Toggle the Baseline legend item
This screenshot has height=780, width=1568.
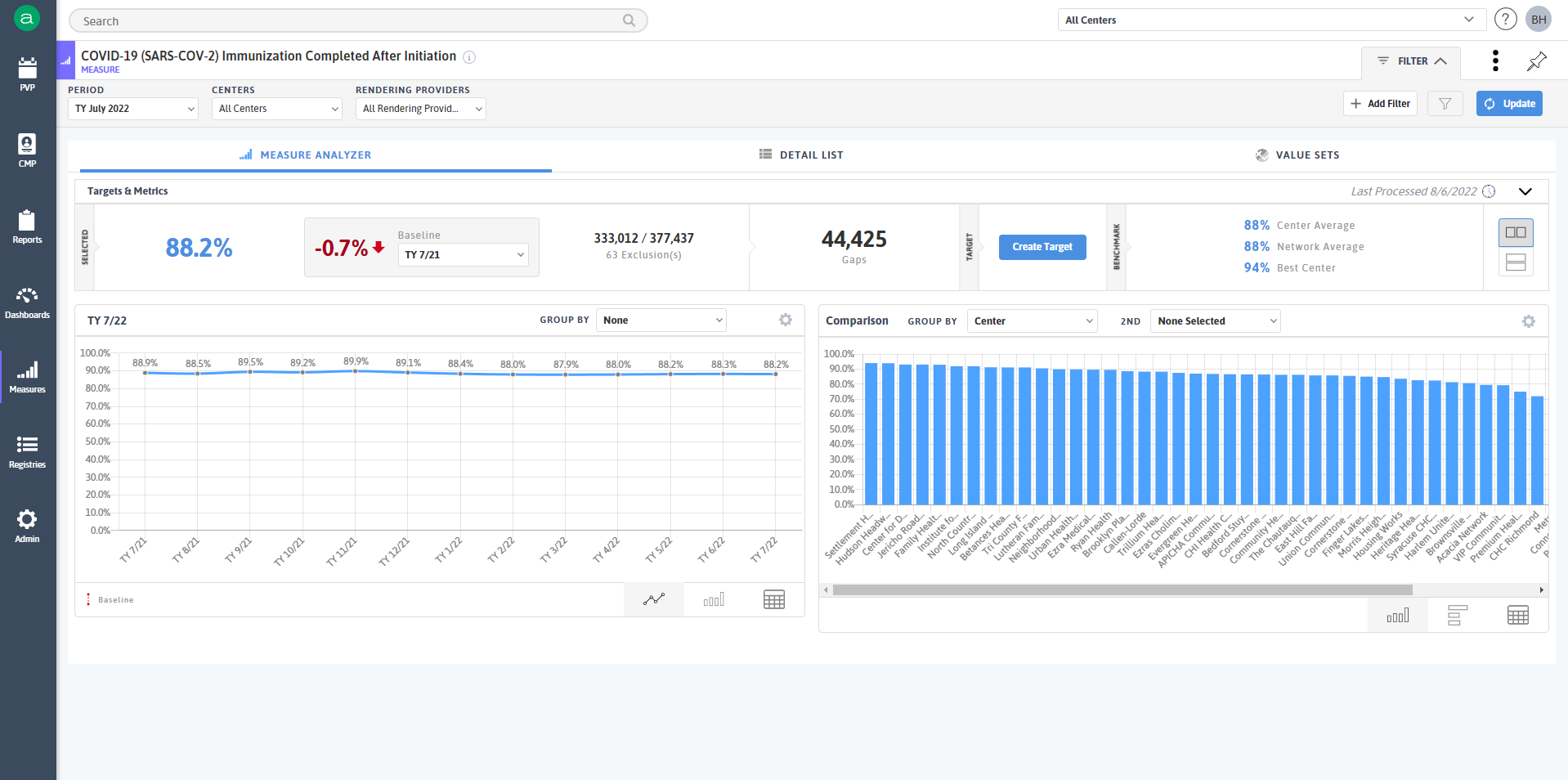(x=110, y=600)
